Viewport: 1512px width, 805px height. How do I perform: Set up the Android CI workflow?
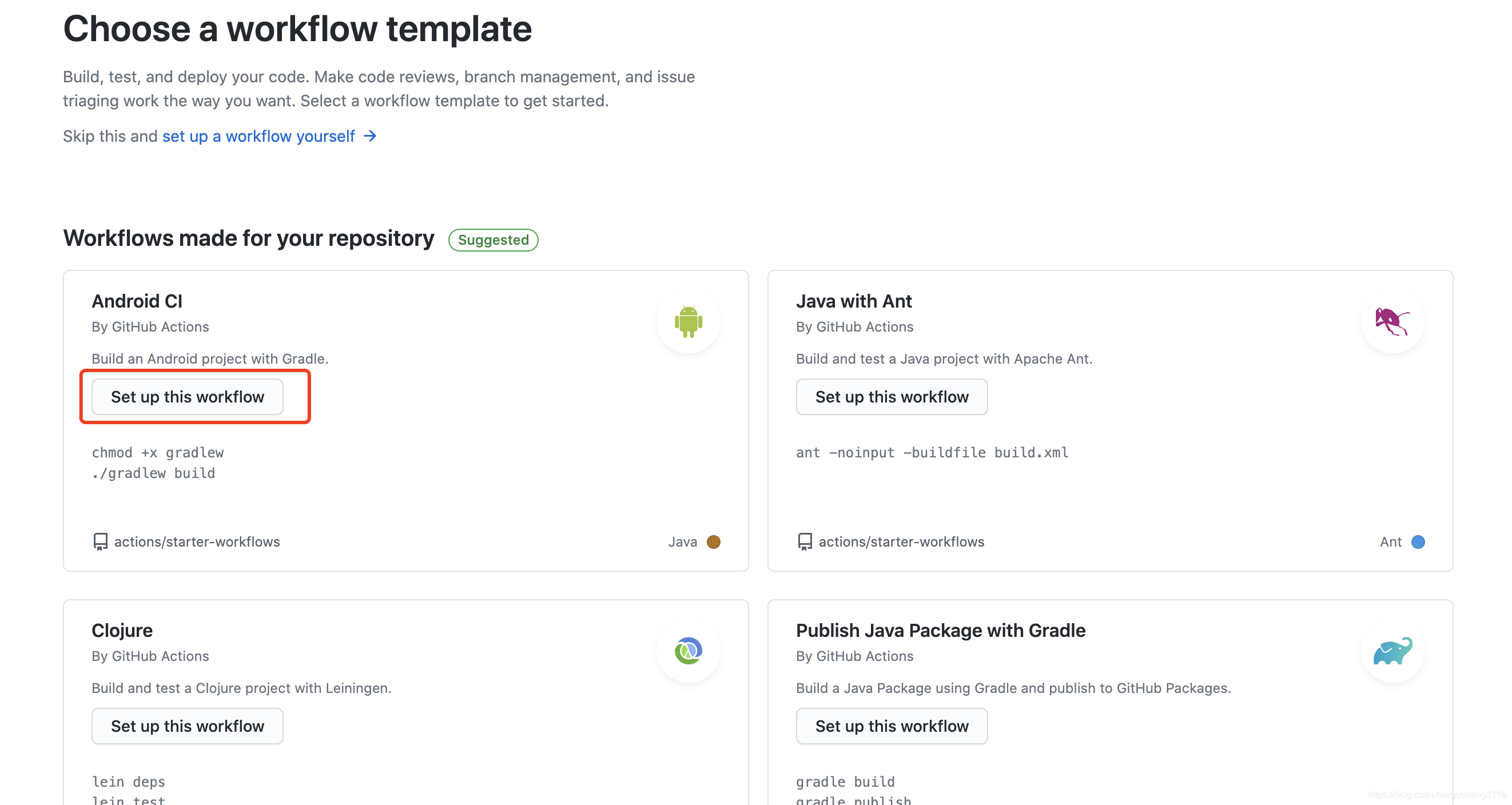[x=187, y=397]
